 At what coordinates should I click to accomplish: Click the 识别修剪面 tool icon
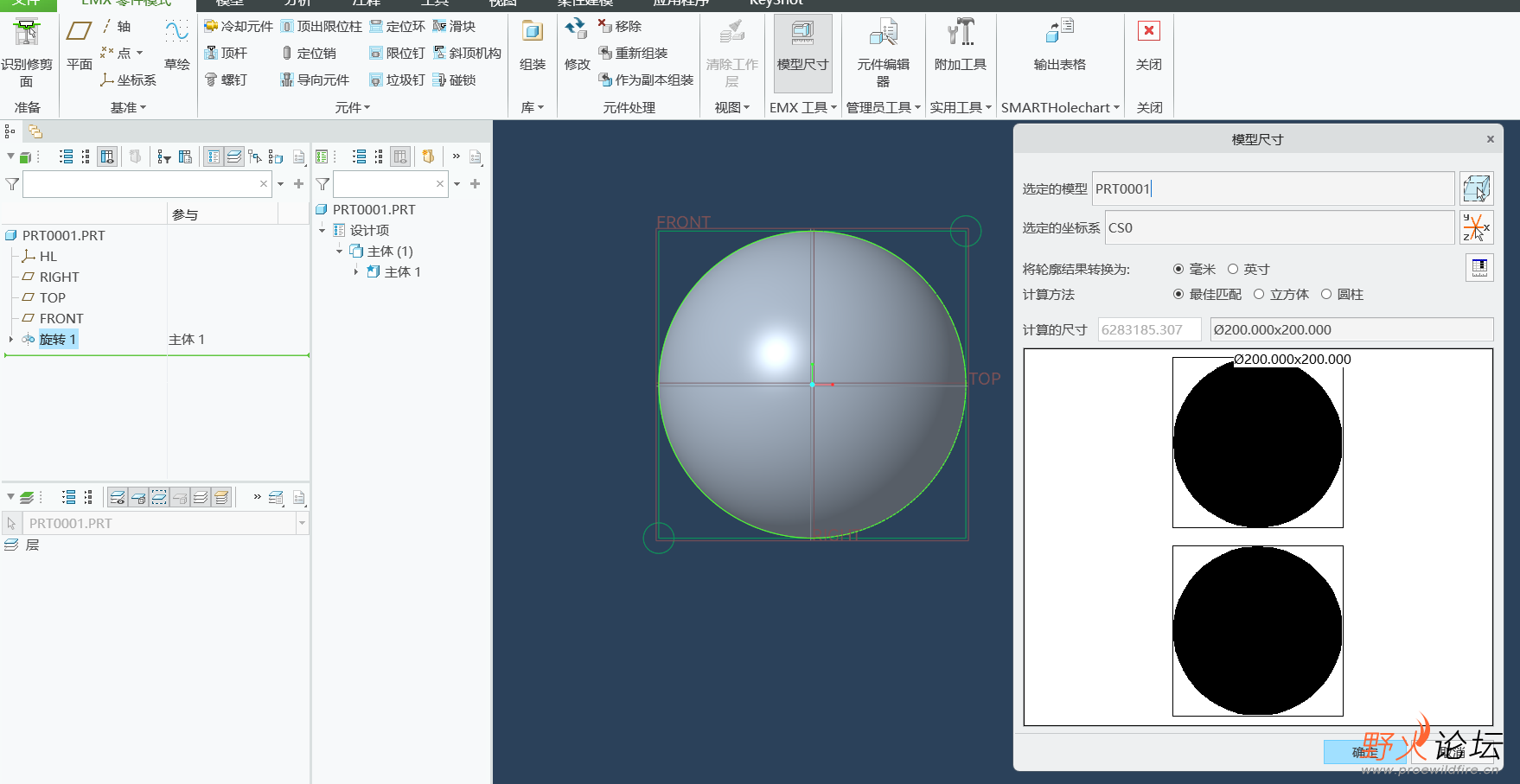[27, 34]
